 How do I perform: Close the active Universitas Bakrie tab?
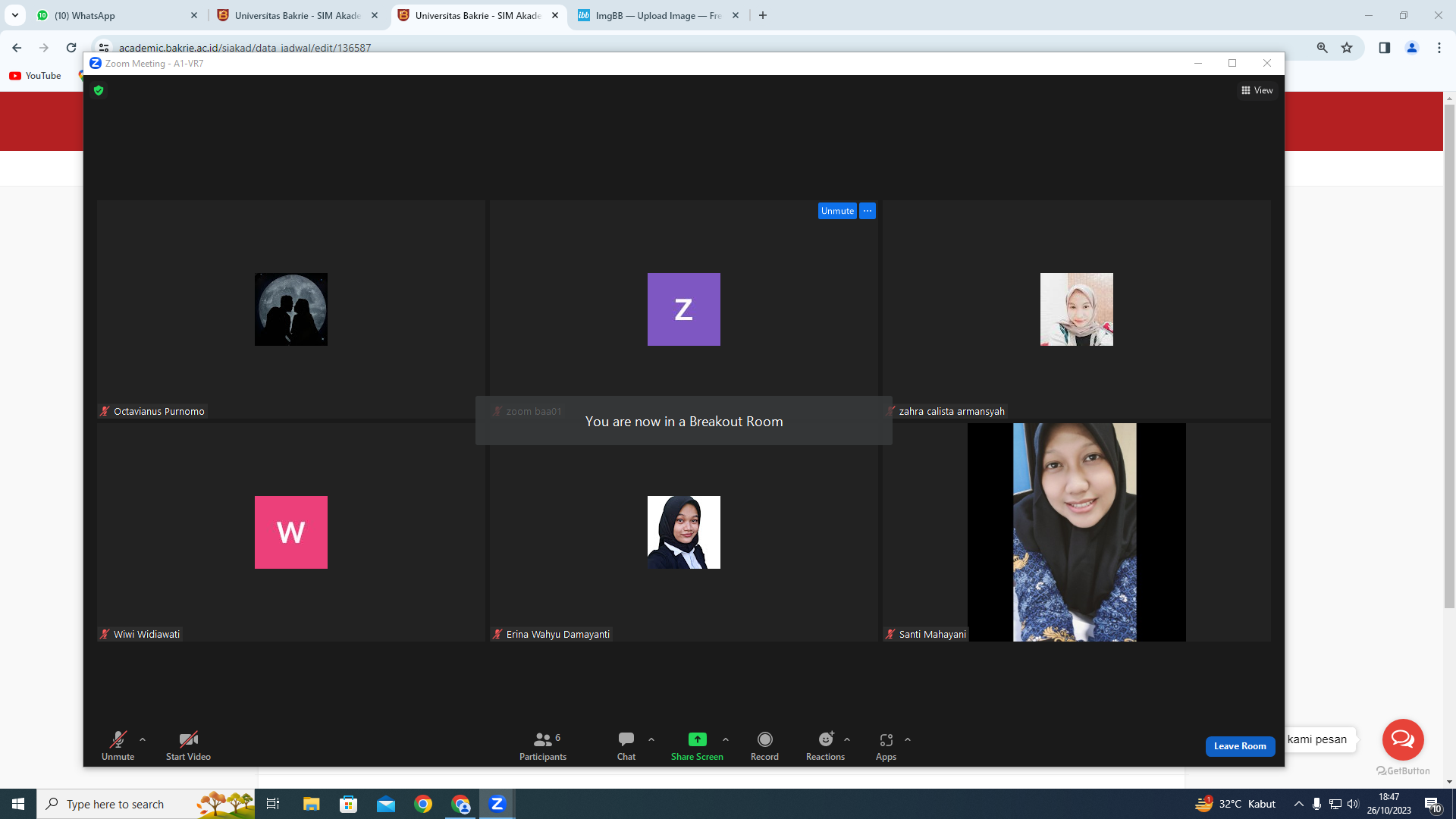click(555, 15)
